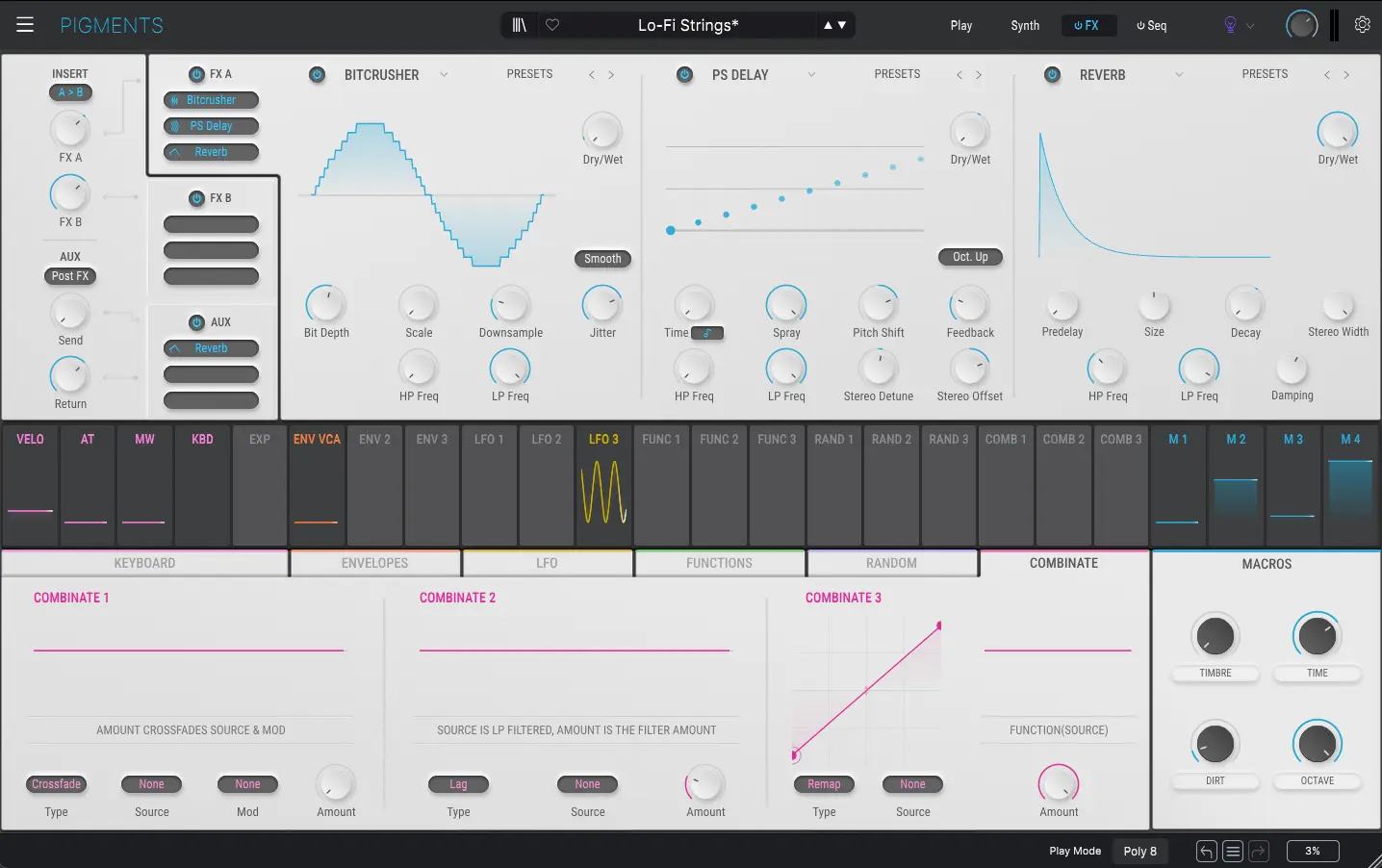Open the history list icon
The image size is (1382, 868).
[x=1233, y=851]
